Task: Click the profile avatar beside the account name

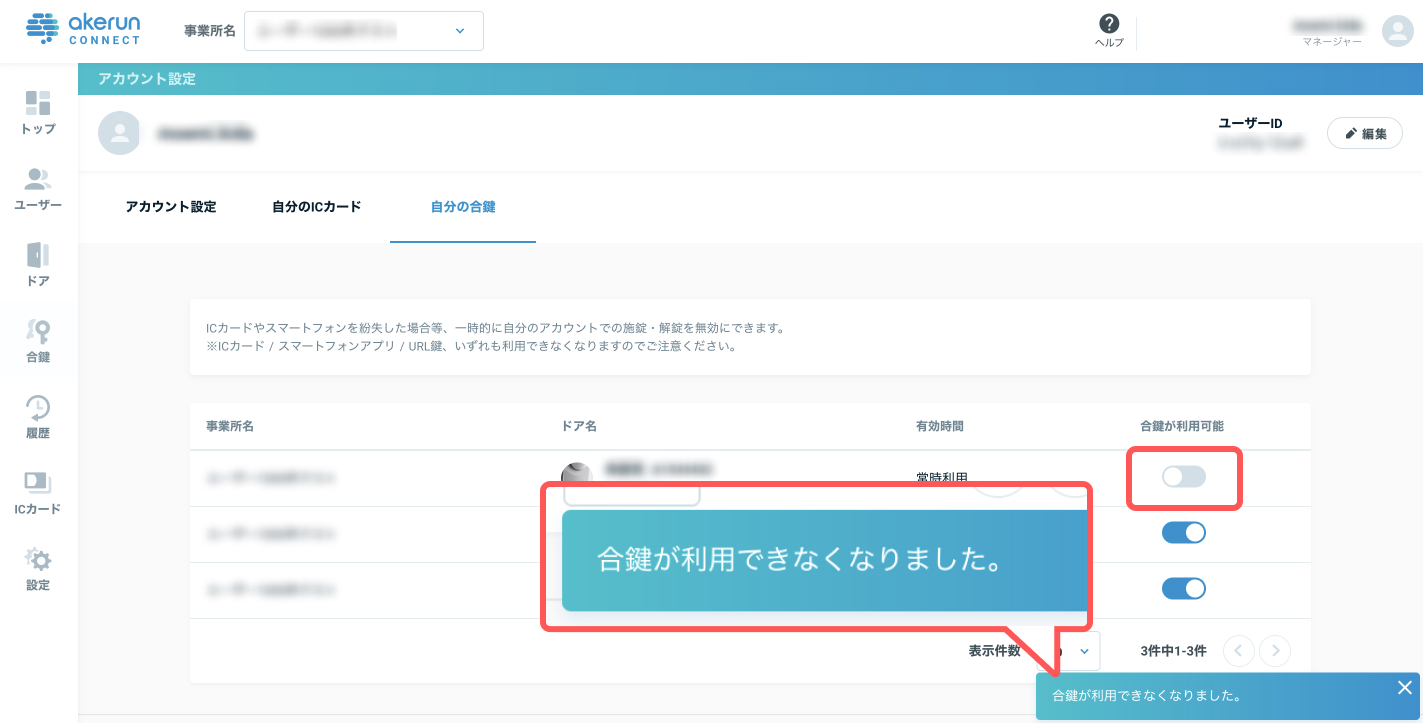Action: click(119, 133)
